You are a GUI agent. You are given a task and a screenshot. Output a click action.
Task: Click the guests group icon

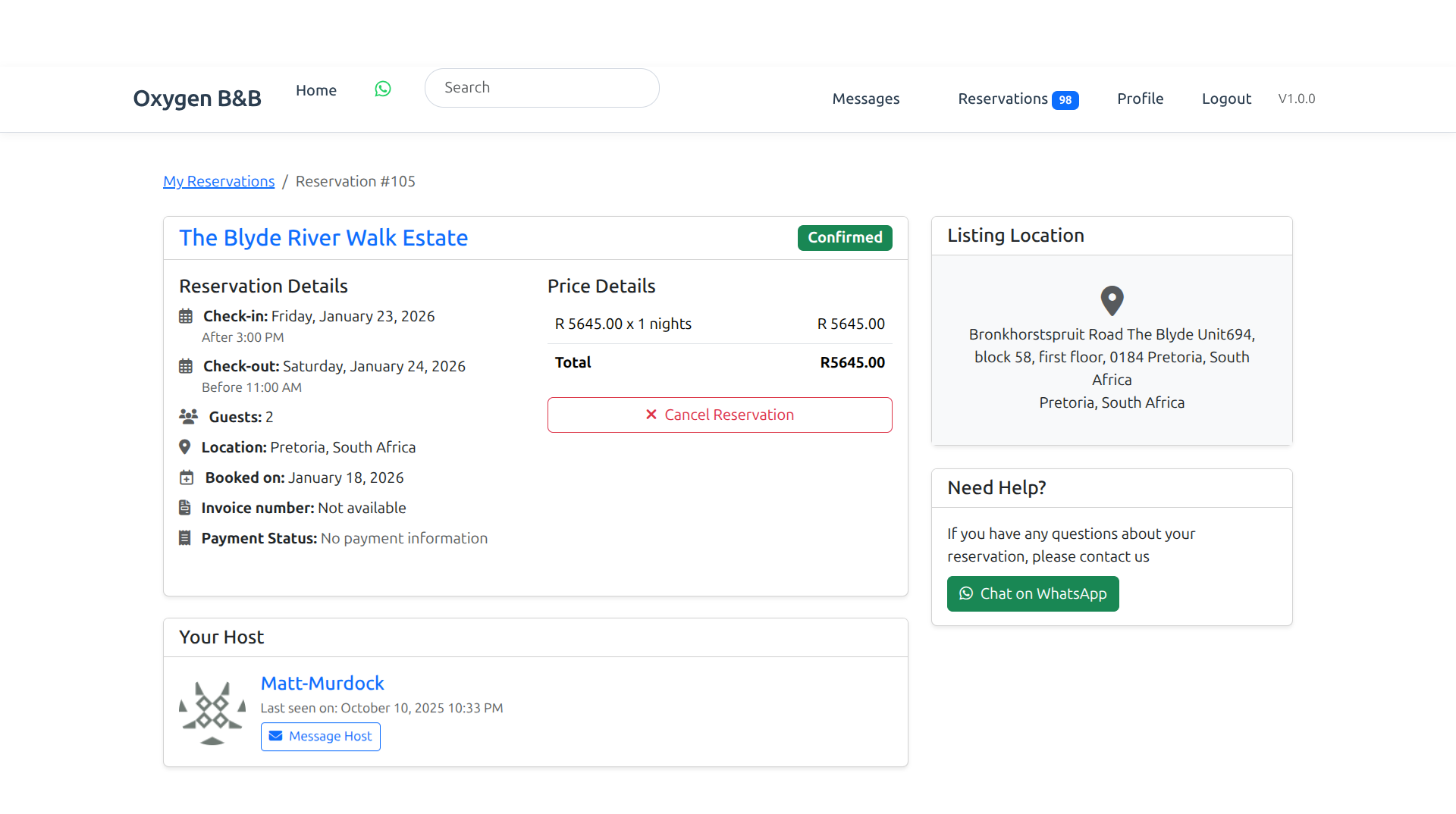pos(188,416)
